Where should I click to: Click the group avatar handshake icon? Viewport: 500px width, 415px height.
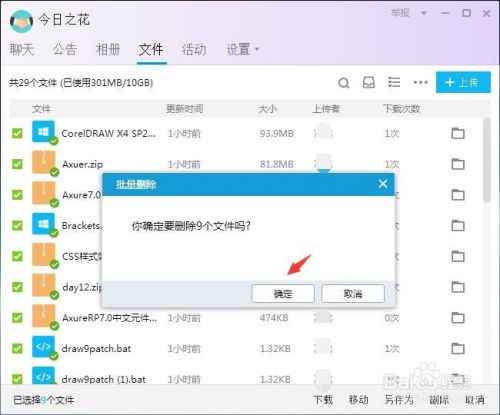point(22,21)
